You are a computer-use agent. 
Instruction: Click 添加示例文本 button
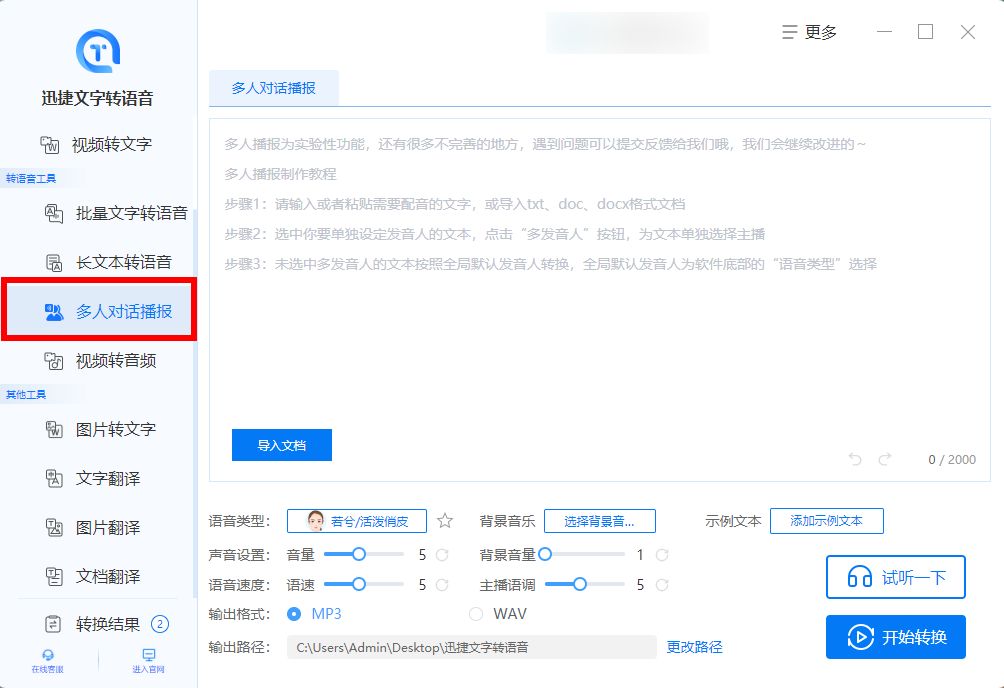click(827, 521)
